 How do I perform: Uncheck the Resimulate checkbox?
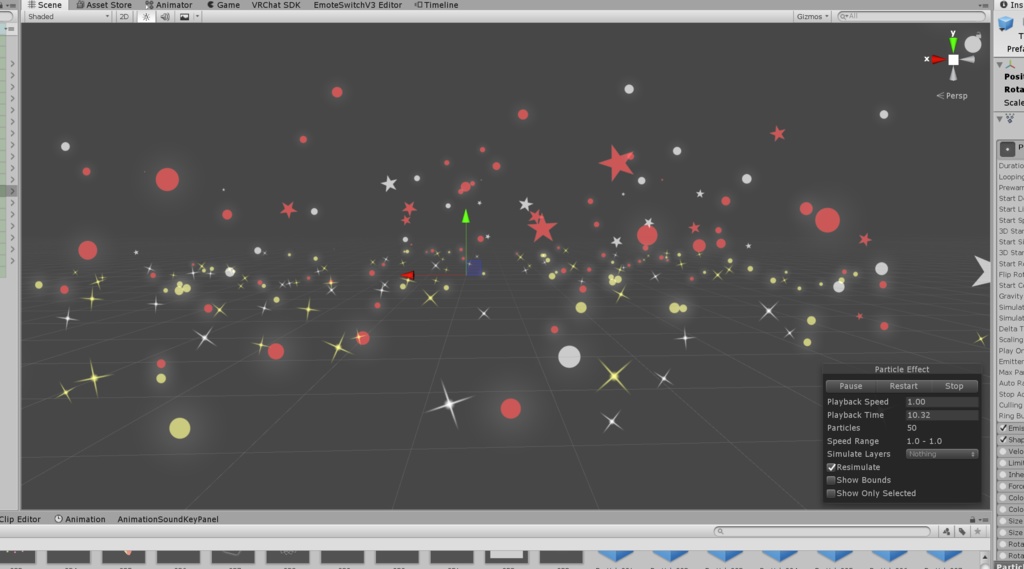[x=831, y=467]
